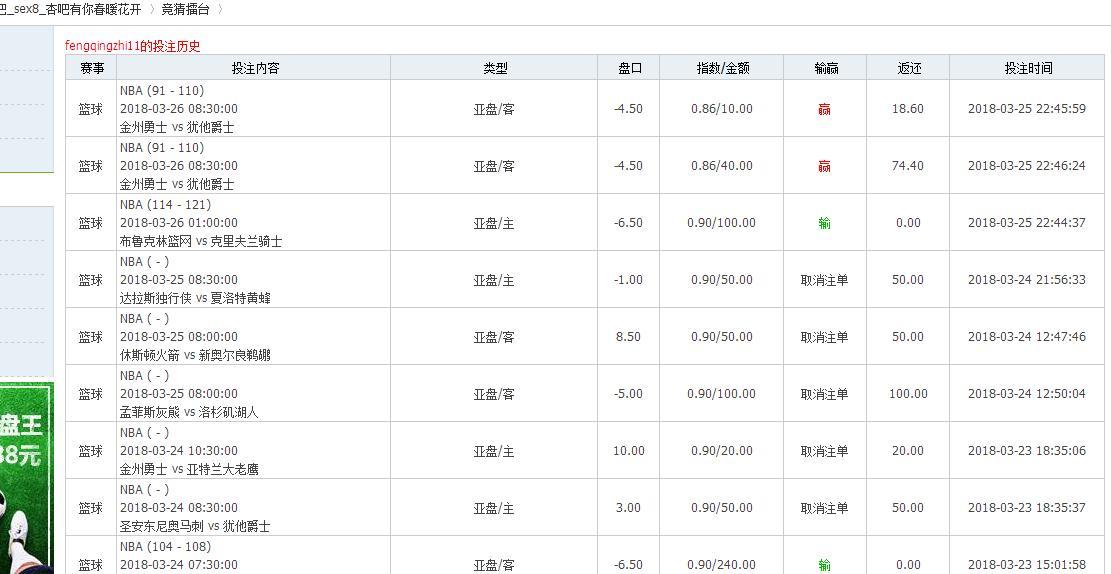This screenshot has height=574, width=1111.
Task: Click the -5.00 handicap value
Action: (x=628, y=393)
